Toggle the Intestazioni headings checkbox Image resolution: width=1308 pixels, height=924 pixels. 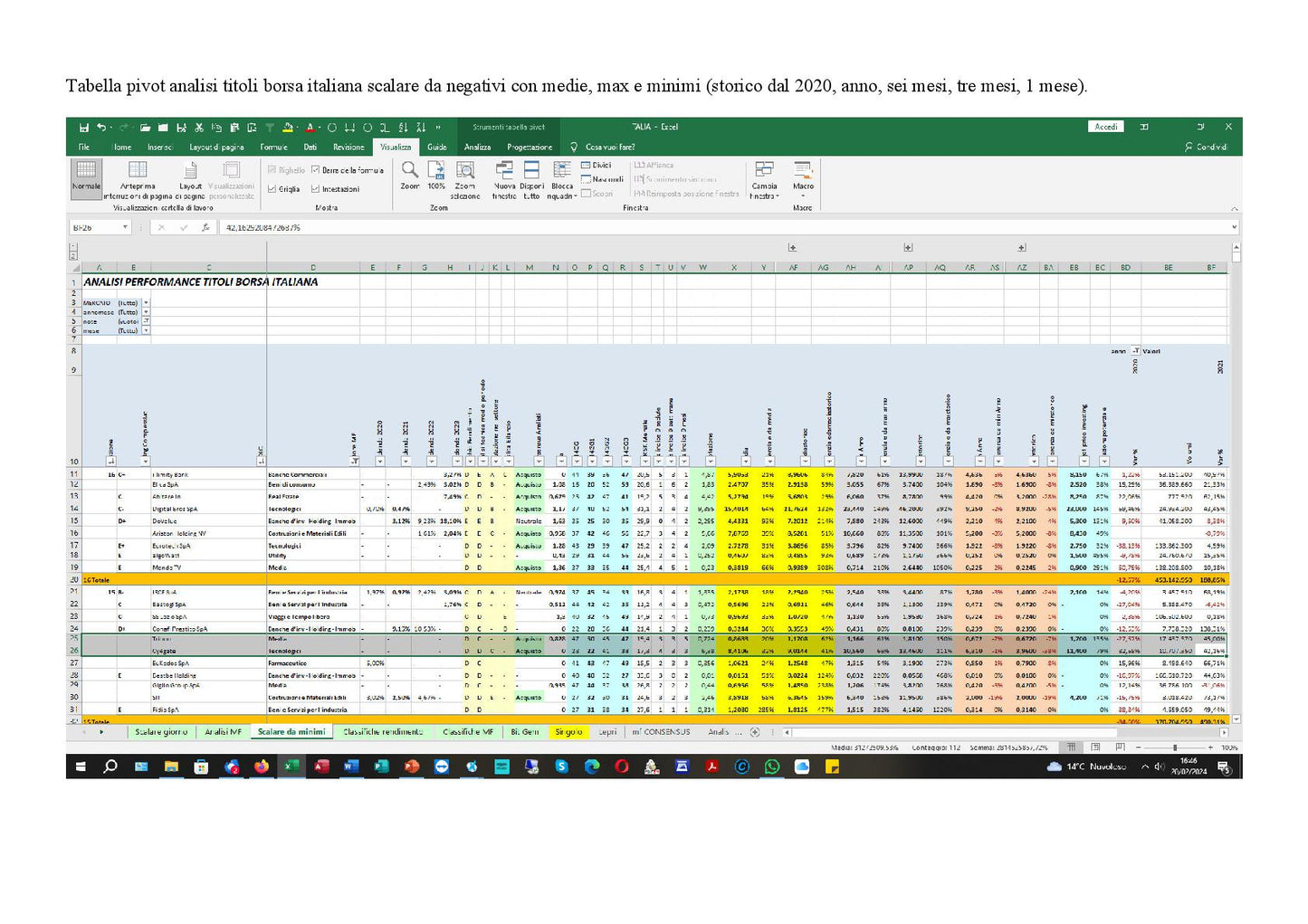coord(335,189)
